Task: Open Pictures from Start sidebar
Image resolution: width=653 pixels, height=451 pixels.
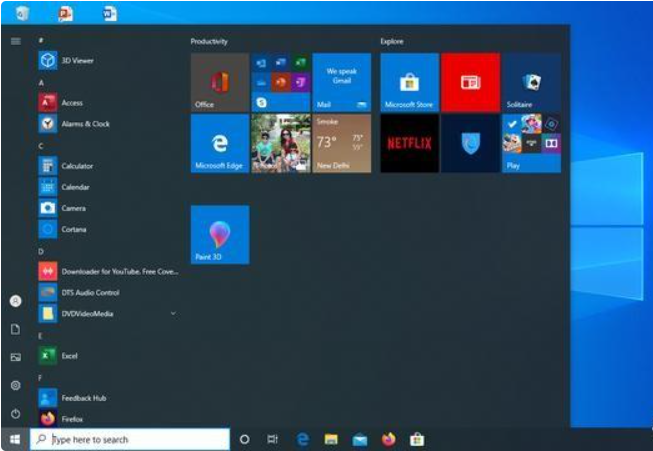Action: tap(16, 357)
